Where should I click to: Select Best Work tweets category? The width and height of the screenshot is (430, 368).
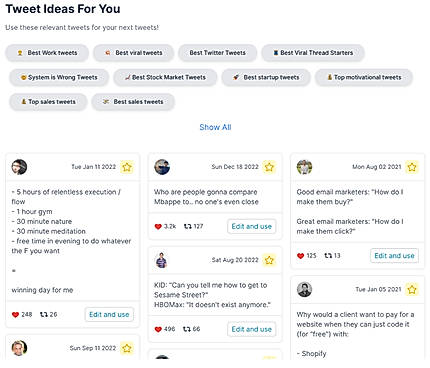pos(47,53)
